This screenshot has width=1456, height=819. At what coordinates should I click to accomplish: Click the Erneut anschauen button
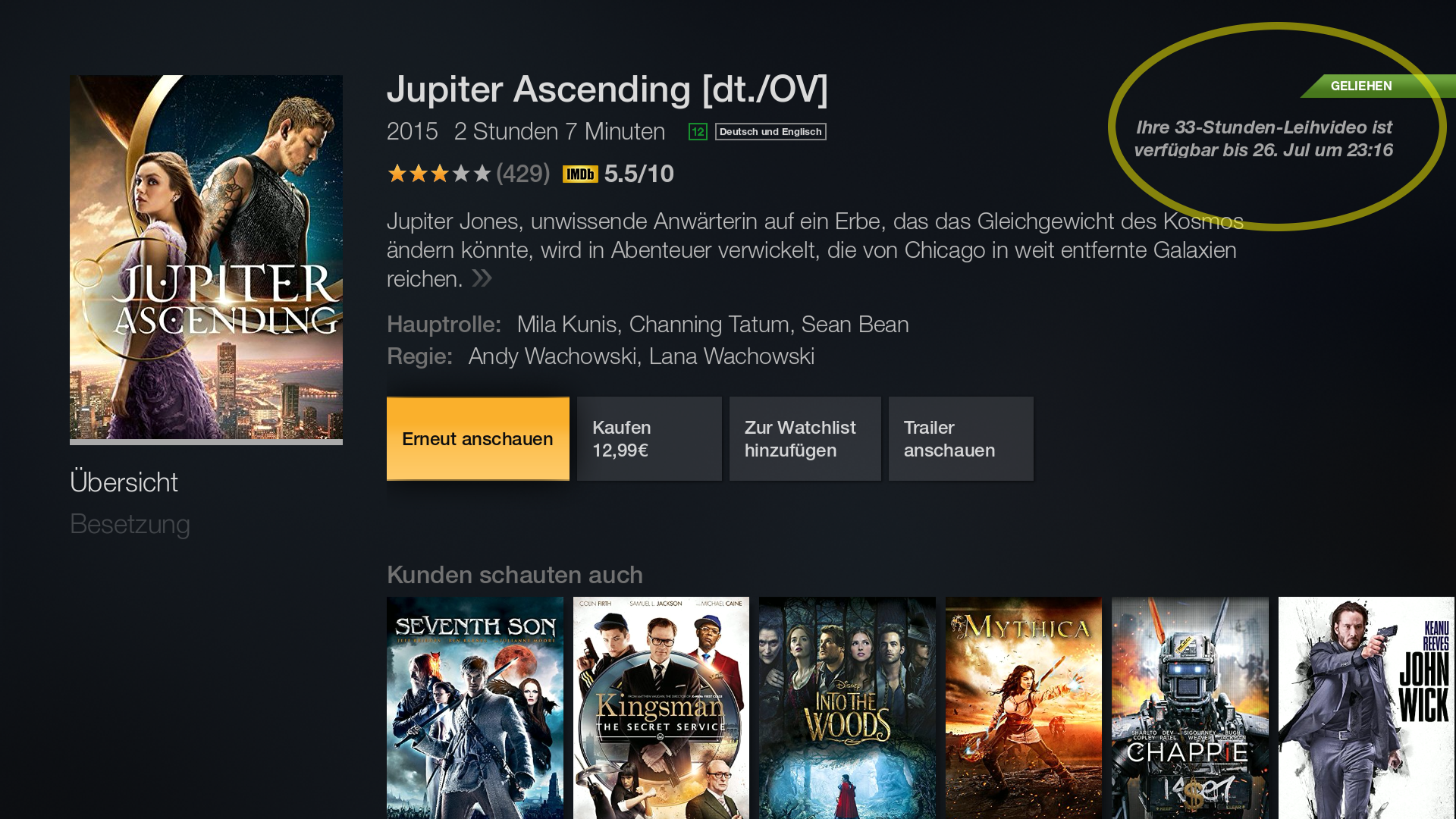point(478,438)
